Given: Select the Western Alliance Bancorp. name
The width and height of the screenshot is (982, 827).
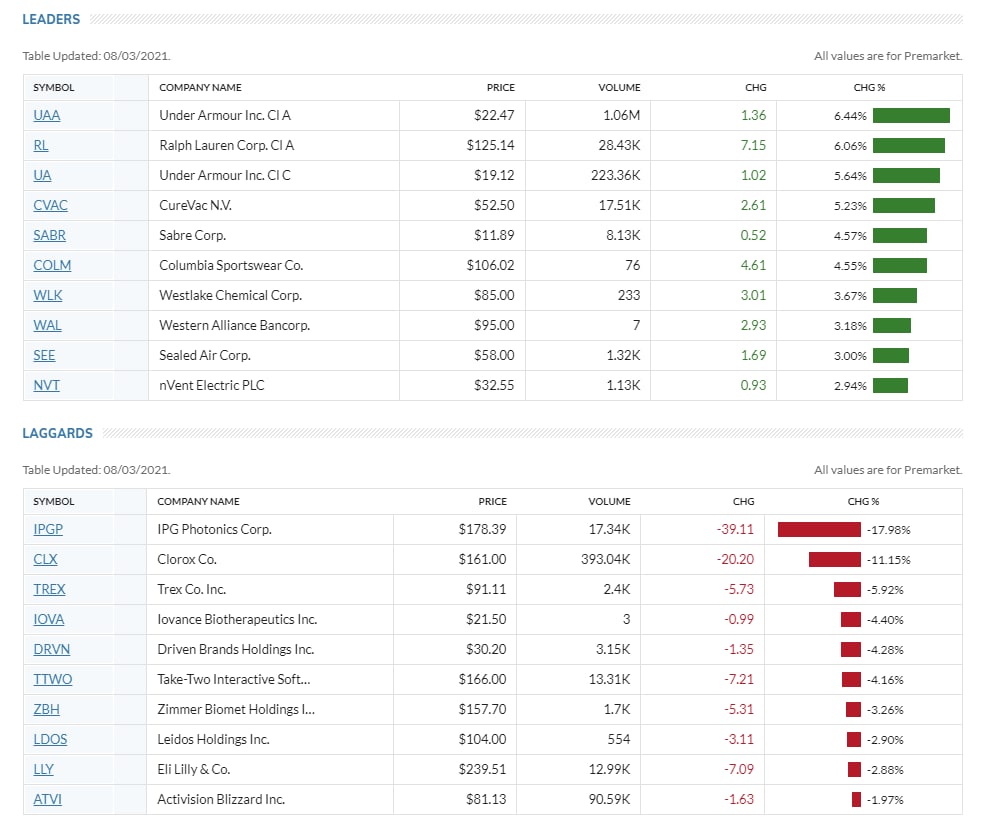Looking at the screenshot, I should click(235, 326).
